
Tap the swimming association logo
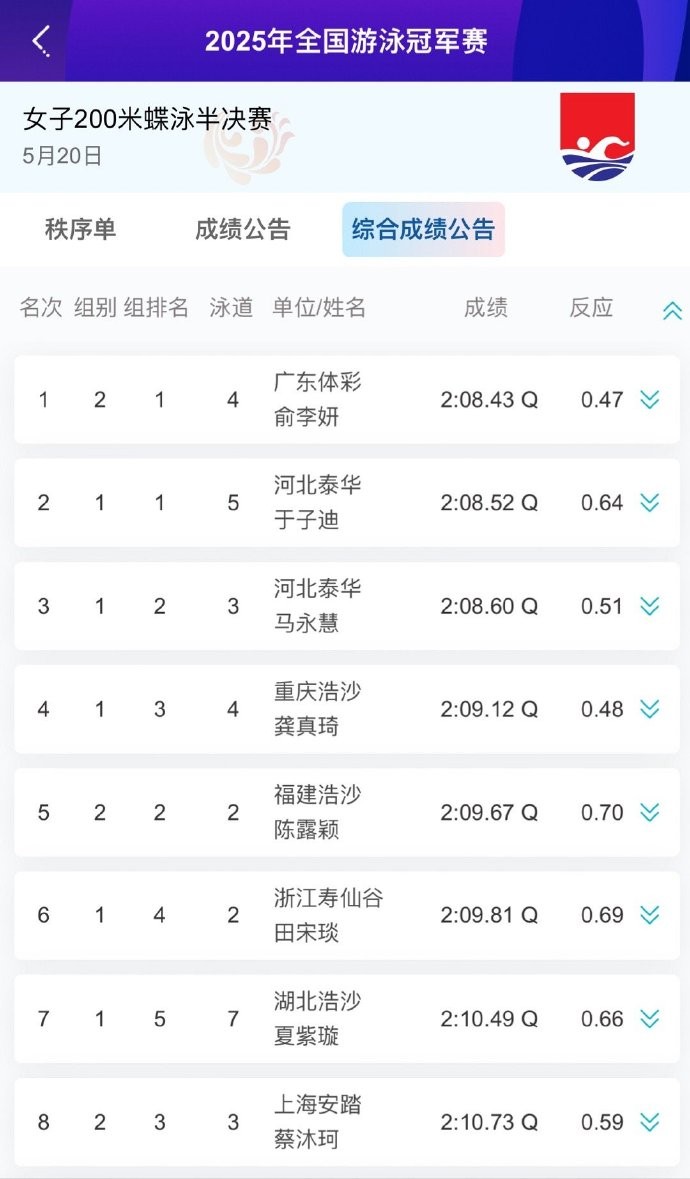click(x=597, y=136)
